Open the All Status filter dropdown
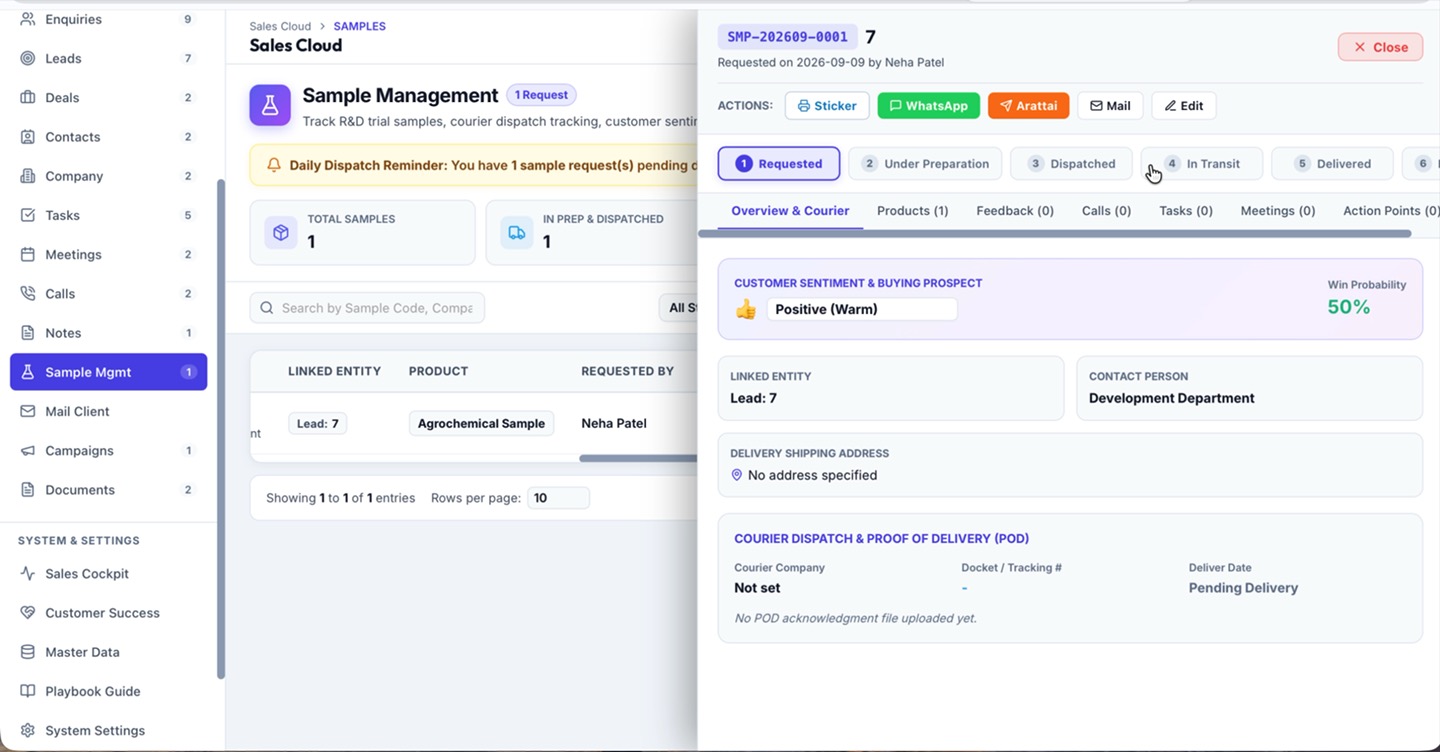The width and height of the screenshot is (1440, 752). pyautogui.click(x=679, y=308)
